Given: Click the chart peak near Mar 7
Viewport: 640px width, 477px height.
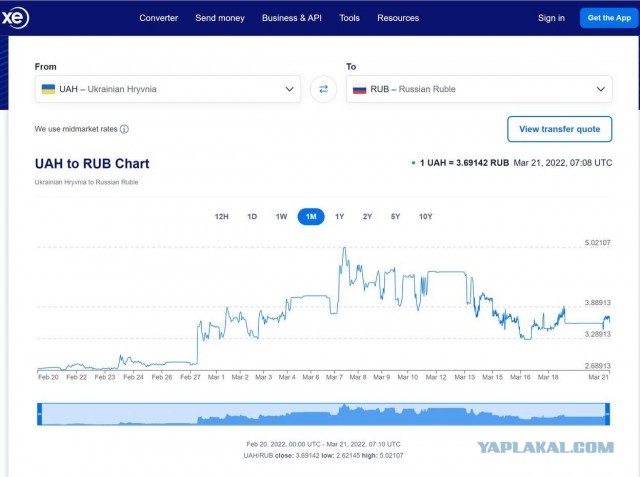Looking at the screenshot, I should click(x=344, y=248).
